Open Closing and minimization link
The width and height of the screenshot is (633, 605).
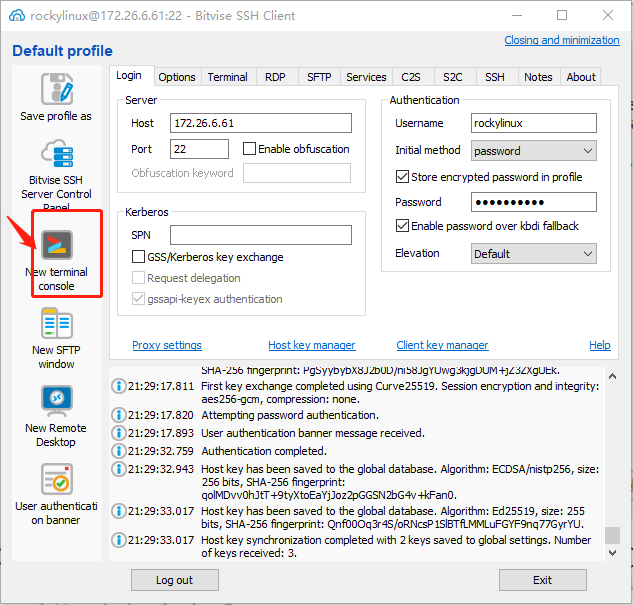tap(562, 40)
